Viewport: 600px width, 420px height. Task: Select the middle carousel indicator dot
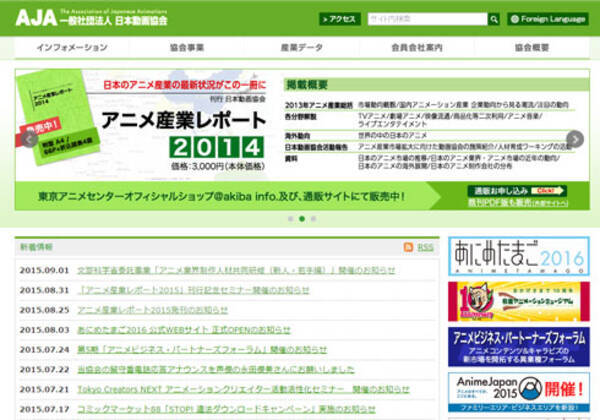[301, 218]
